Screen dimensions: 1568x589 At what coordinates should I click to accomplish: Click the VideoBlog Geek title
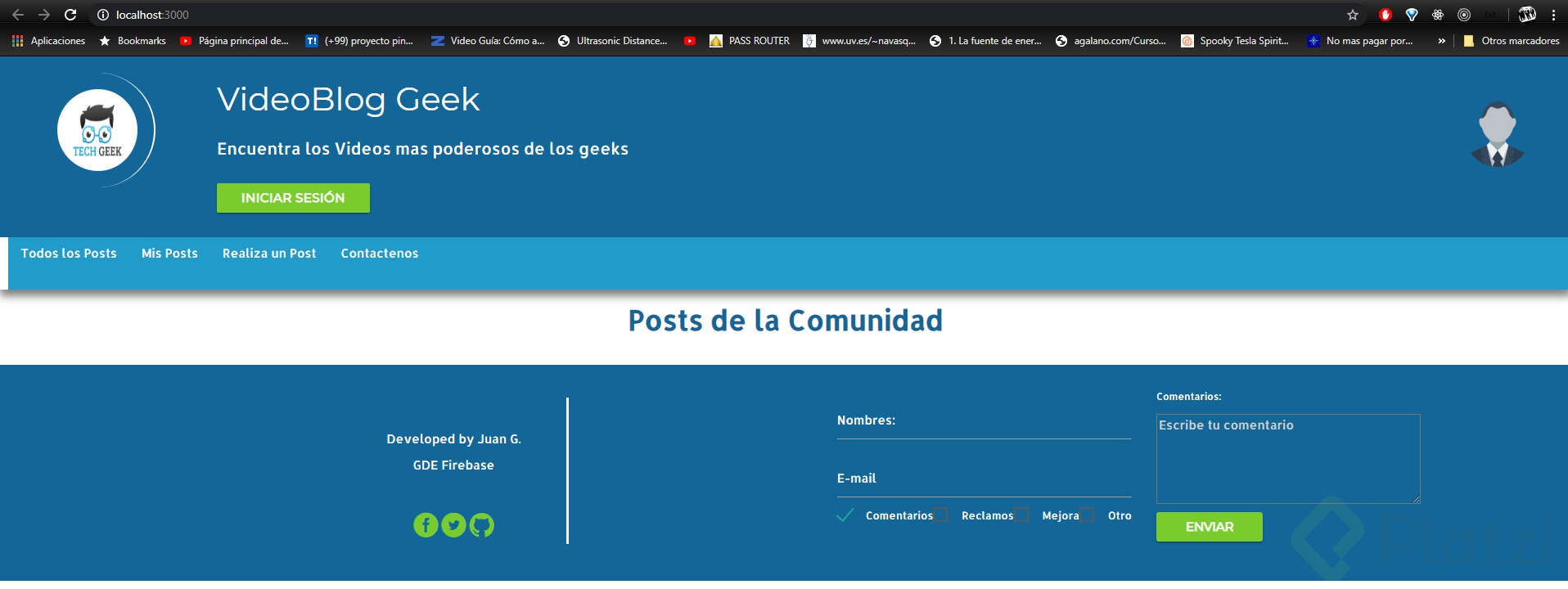[349, 99]
